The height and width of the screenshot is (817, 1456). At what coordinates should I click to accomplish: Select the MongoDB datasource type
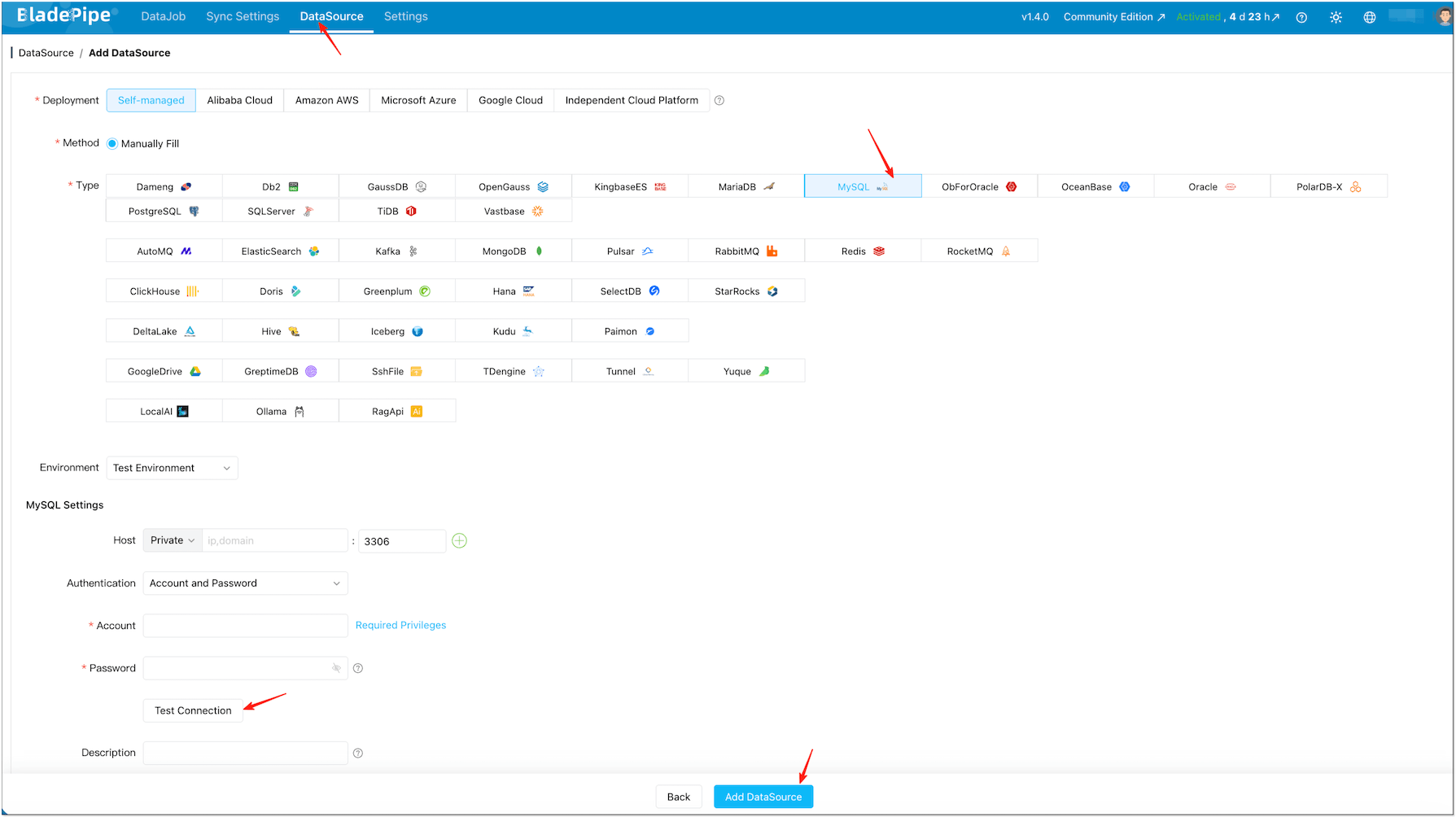pyautogui.click(x=513, y=251)
